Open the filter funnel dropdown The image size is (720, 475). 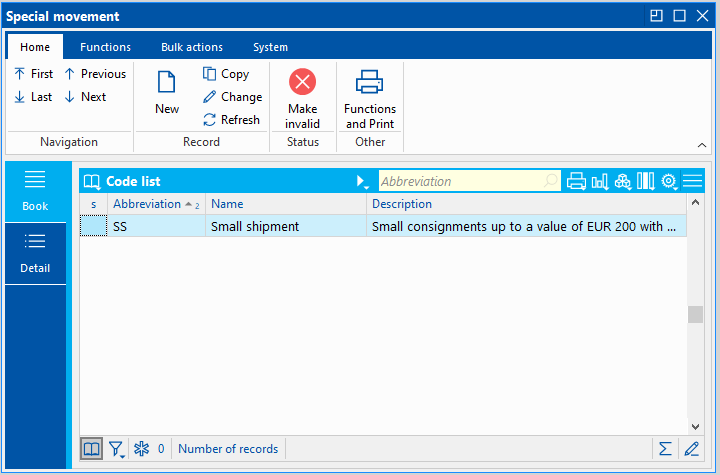pyautogui.click(x=116, y=449)
